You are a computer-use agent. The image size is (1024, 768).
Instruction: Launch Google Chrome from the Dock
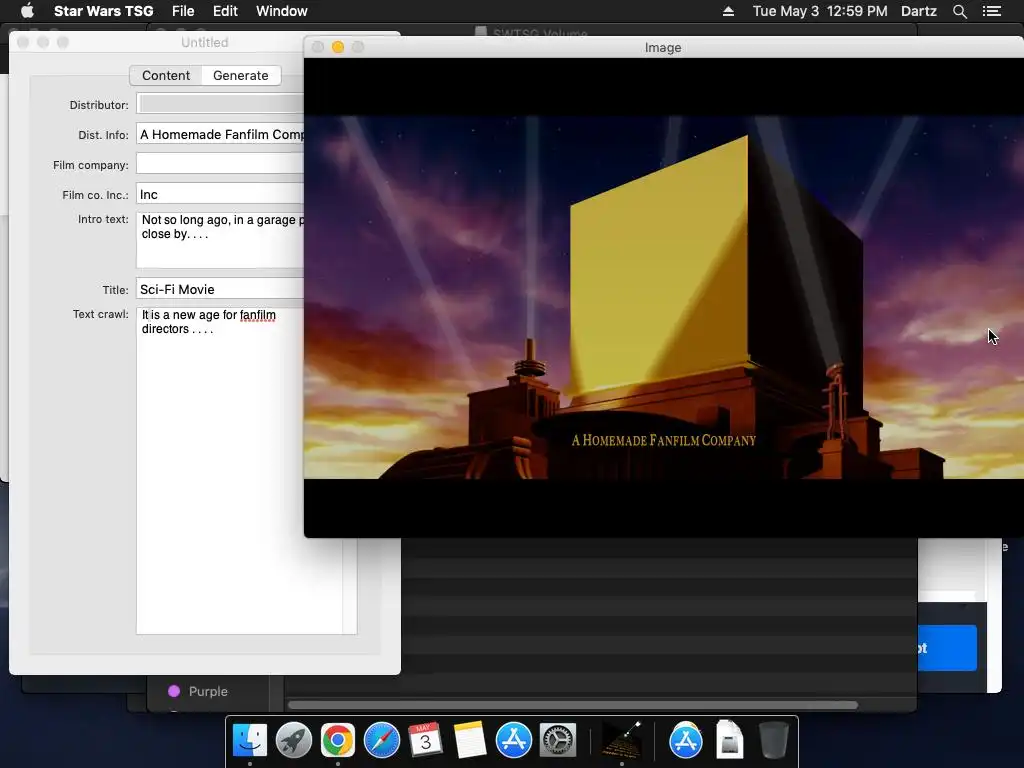tap(337, 741)
